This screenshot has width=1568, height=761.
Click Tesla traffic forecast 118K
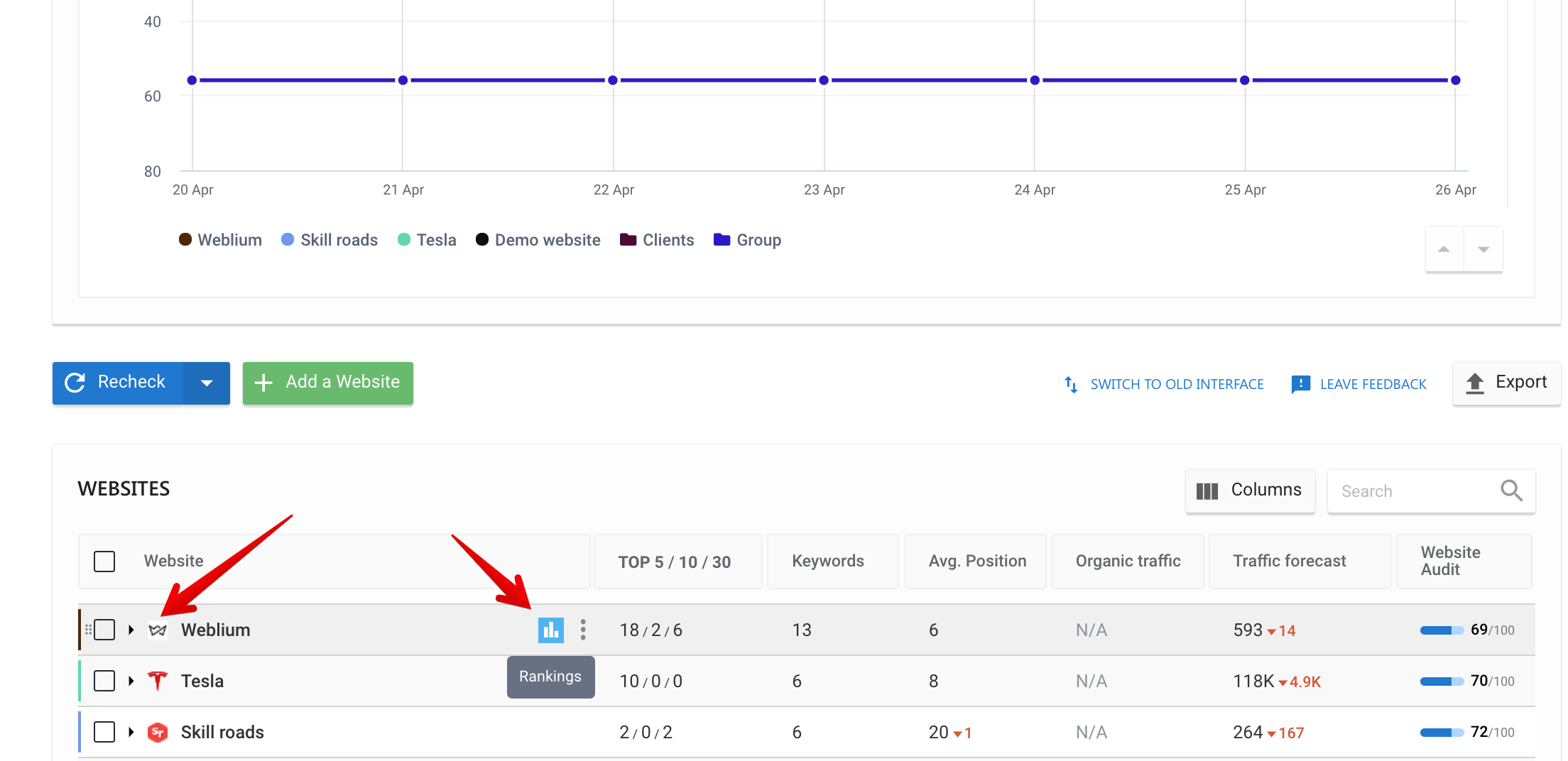click(1253, 681)
